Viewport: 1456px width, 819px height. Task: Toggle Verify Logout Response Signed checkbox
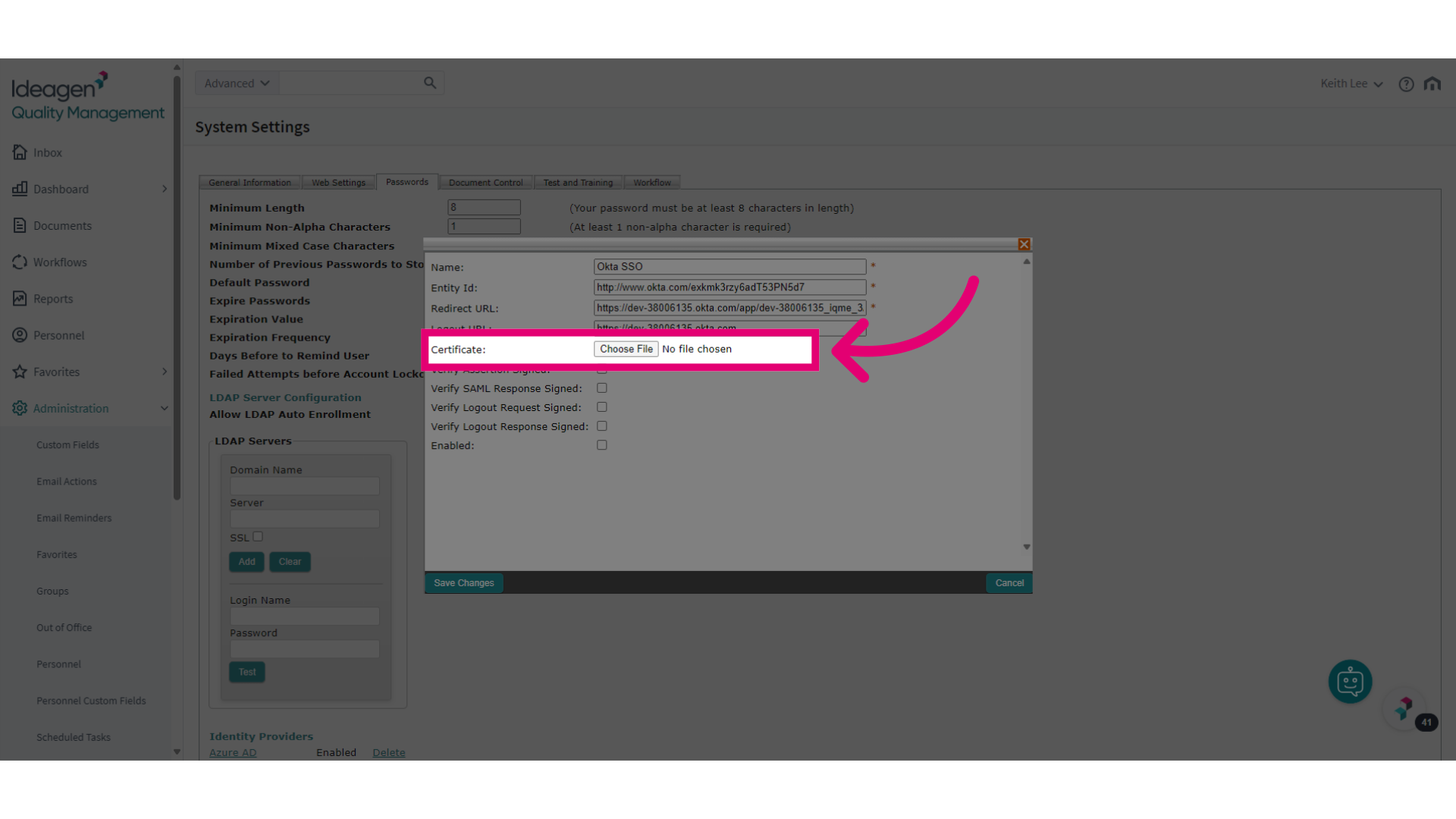(602, 426)
